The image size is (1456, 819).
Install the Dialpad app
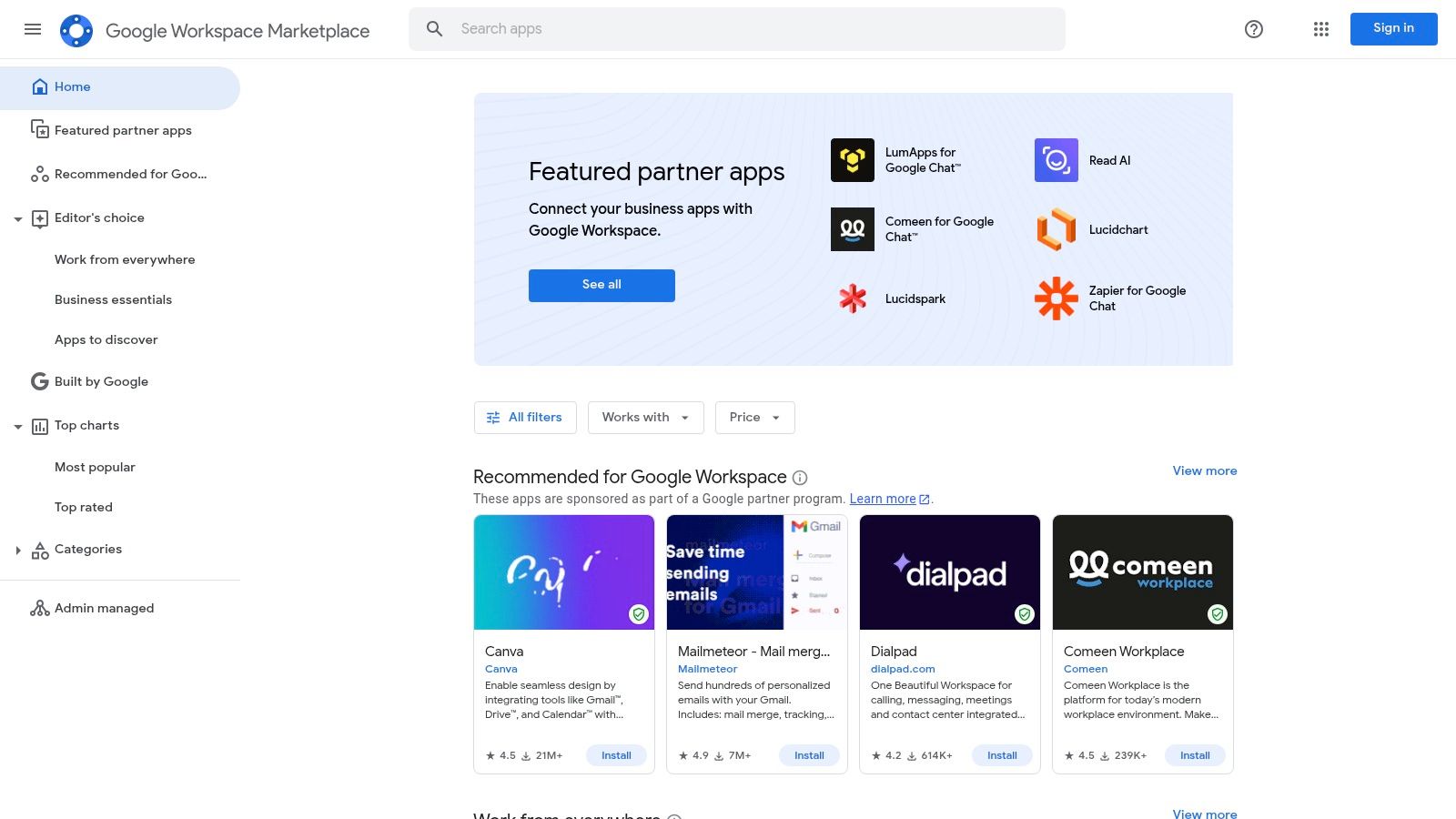click(x=1001, y=755)
